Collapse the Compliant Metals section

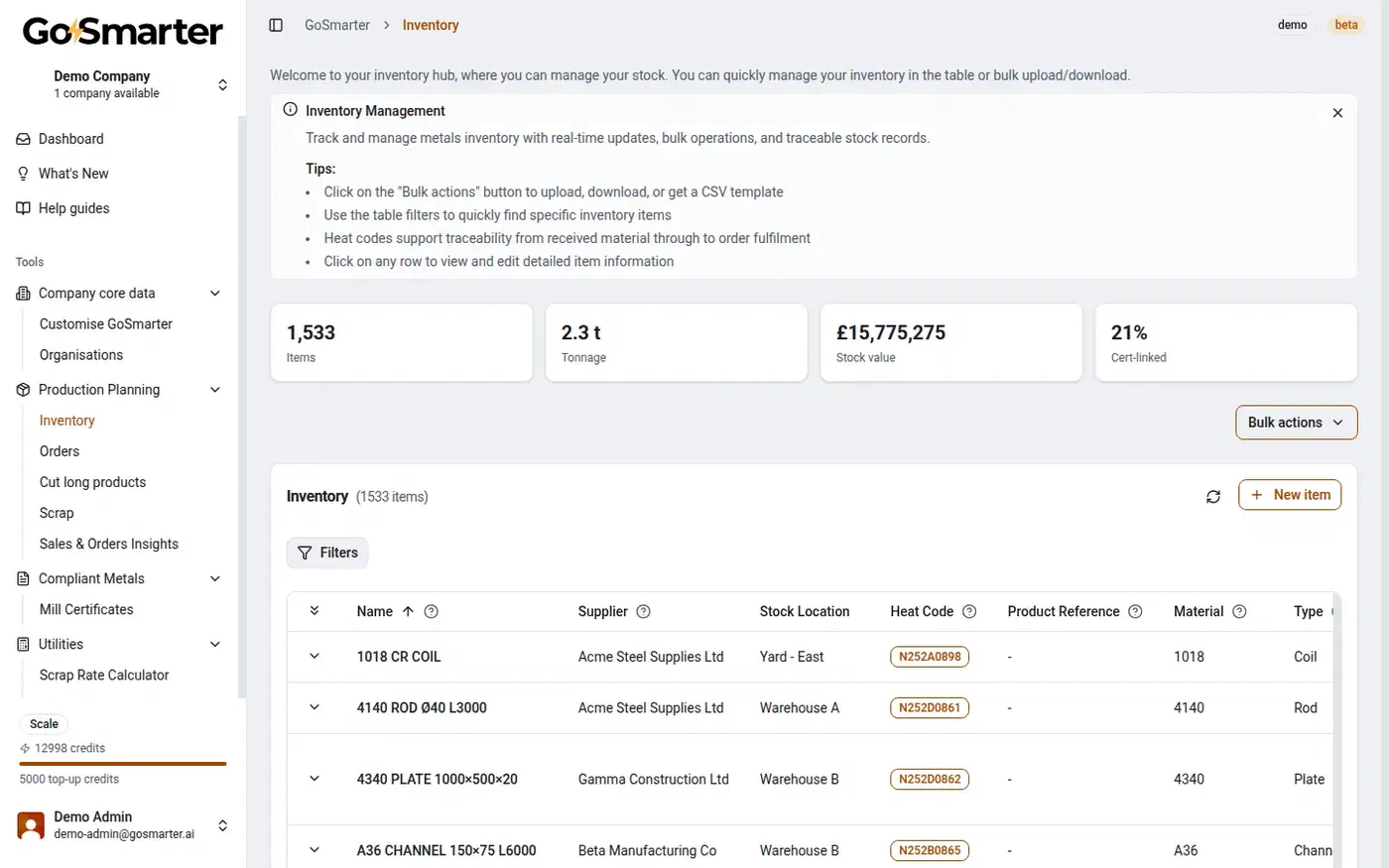pos(215,579)
